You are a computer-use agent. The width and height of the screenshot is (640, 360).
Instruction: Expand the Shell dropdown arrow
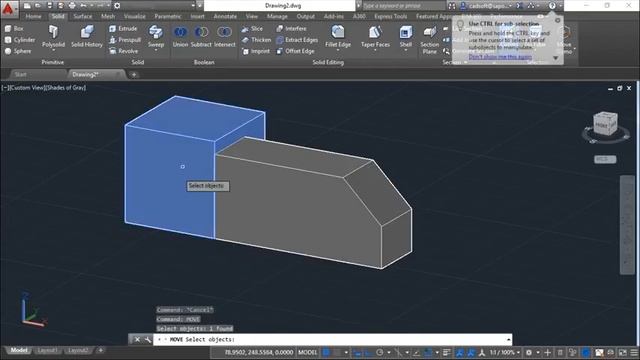pos(406,50)
